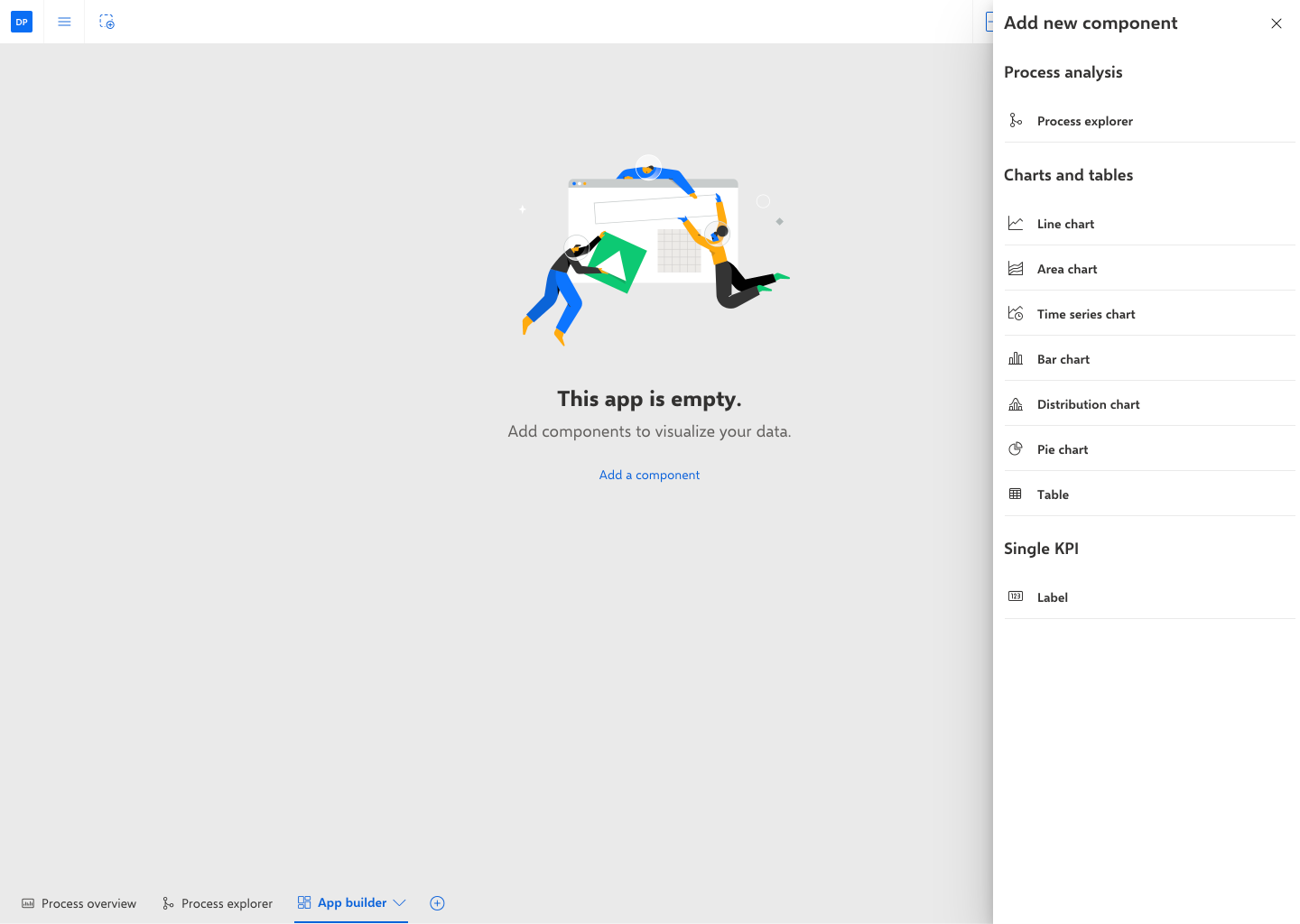Pick the Distribution chart option
The height and width of the screenshot is (924, 1300).
tap(1149, 404)
